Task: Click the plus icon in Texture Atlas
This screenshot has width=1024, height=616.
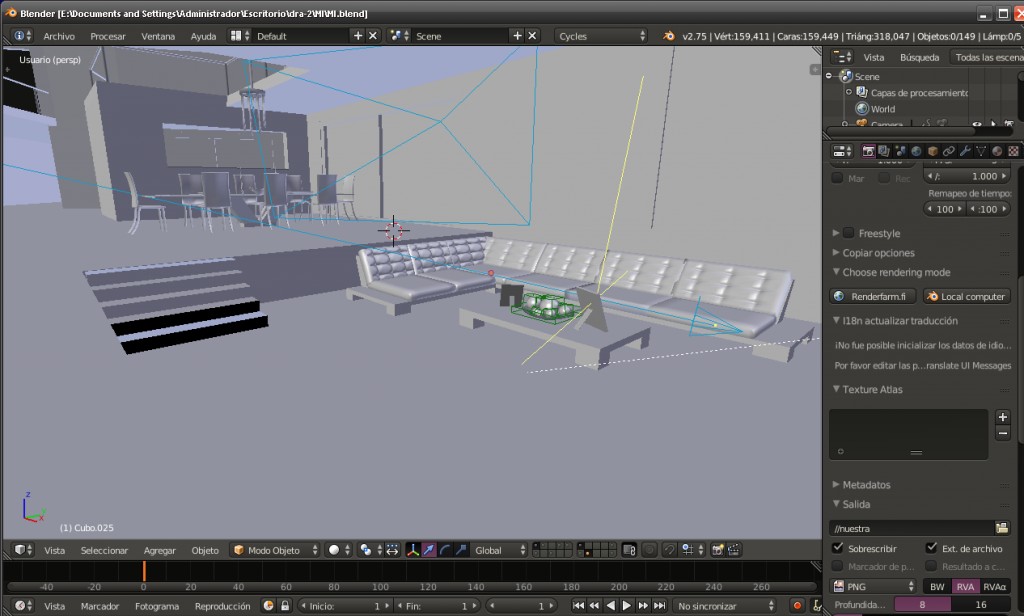Action: point(1003,416)
